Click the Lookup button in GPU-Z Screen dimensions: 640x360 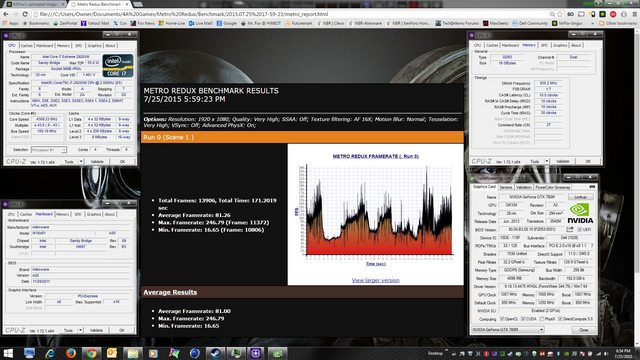click(x=580, y=197)
